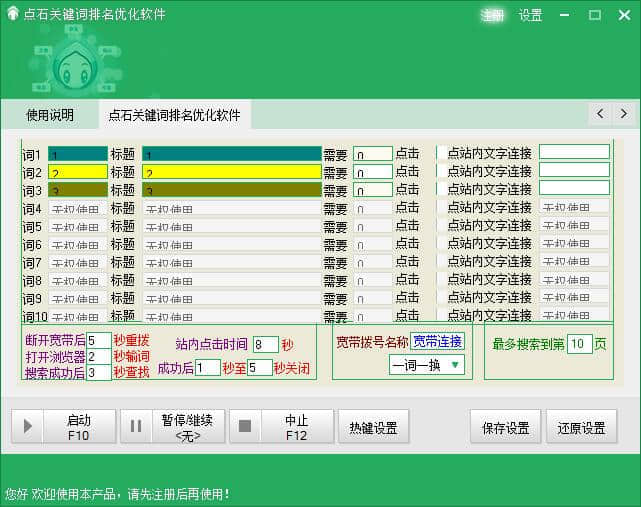Enable the 点站内文字连接 checkbox in the 词2 row

tap(441, 171)
